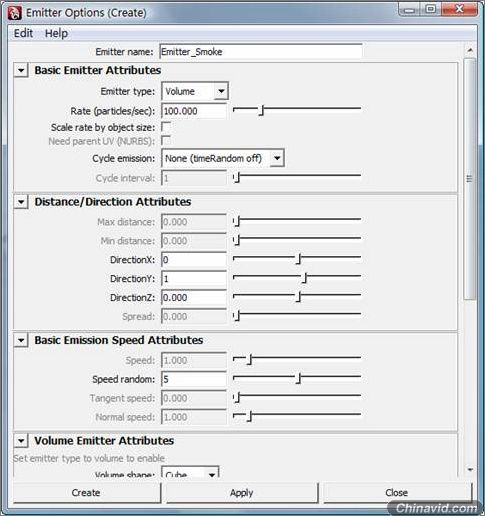The width and height of the screenshot is (485, 516).
Task: Click the Close button at bottom
Action: [x=397, y=493]
